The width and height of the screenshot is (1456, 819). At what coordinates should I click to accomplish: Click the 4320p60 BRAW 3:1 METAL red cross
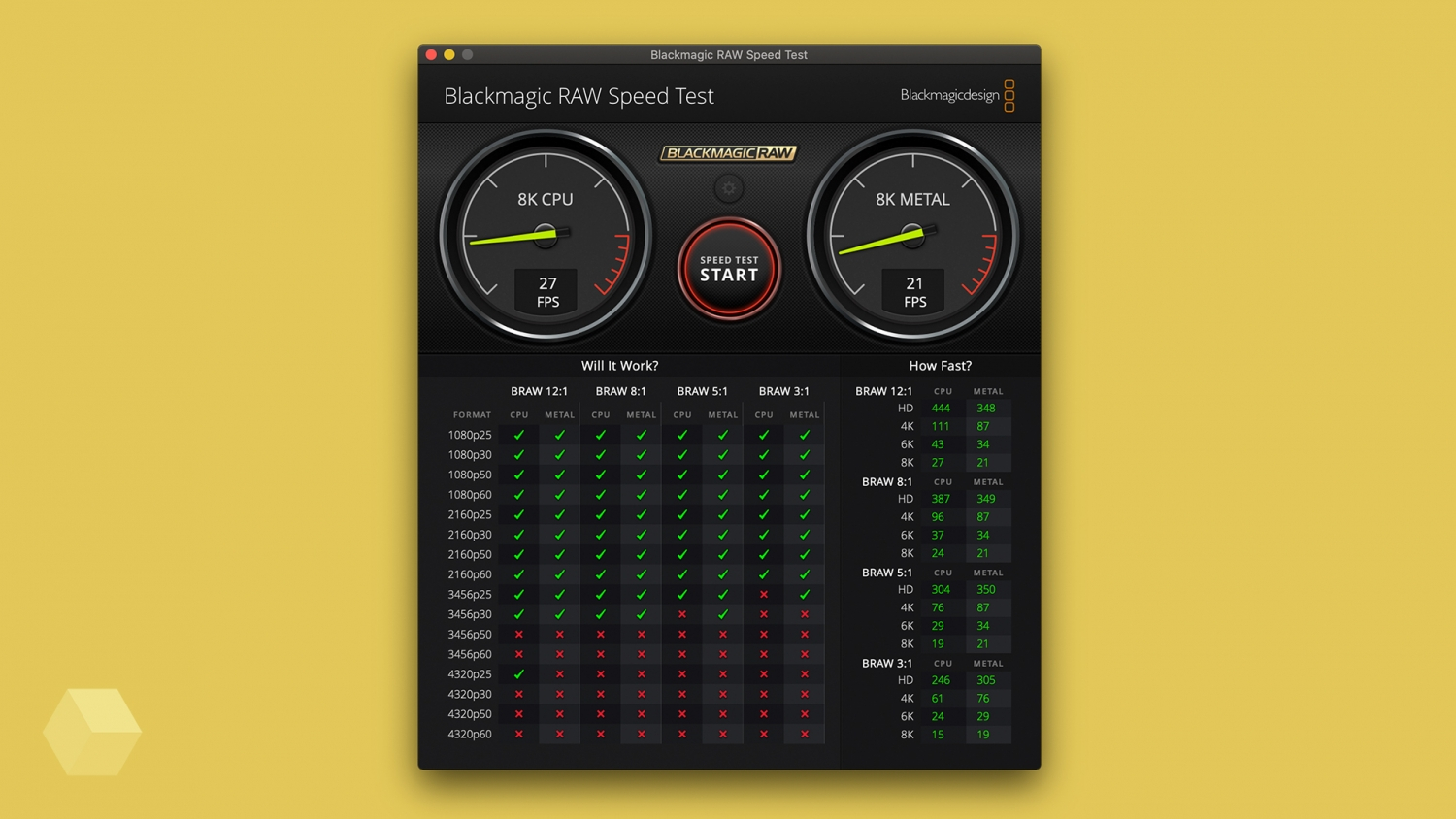tap(805, 735)
